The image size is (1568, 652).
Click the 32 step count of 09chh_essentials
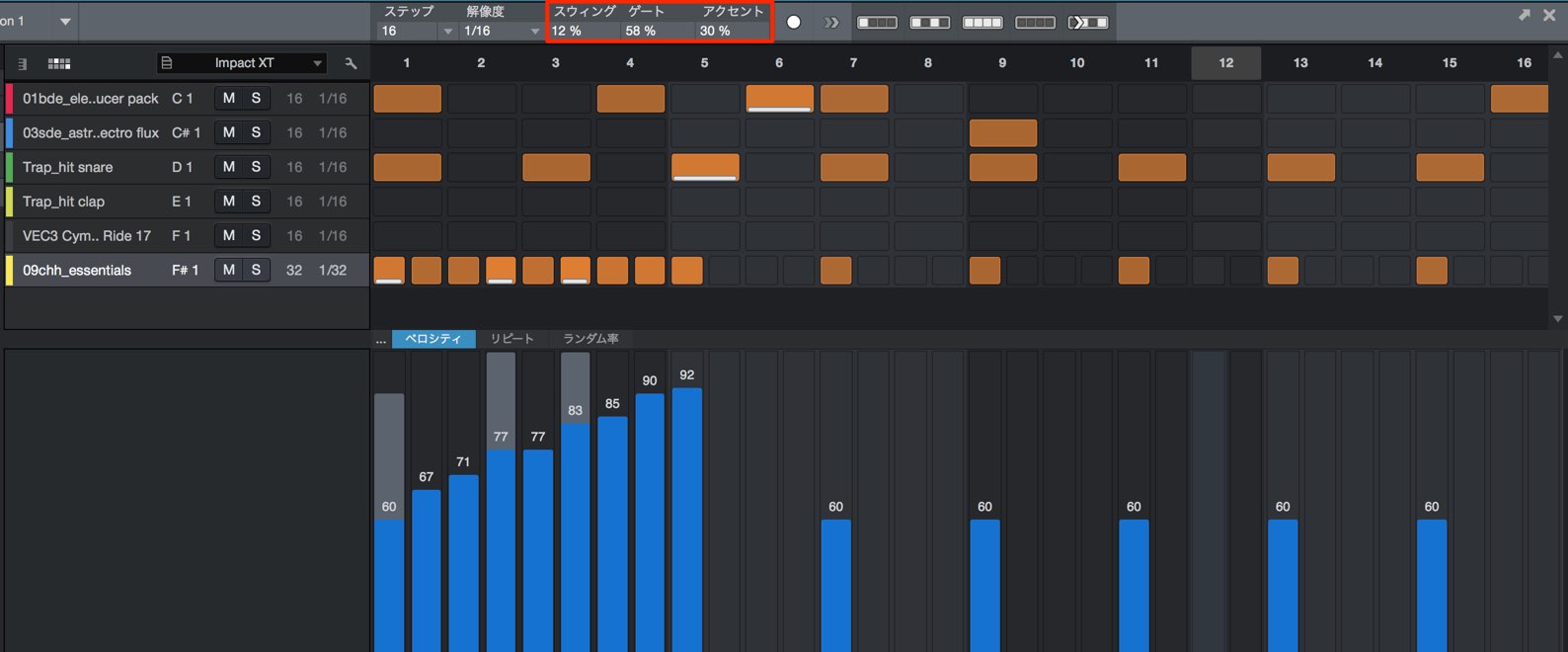[294, 270]
